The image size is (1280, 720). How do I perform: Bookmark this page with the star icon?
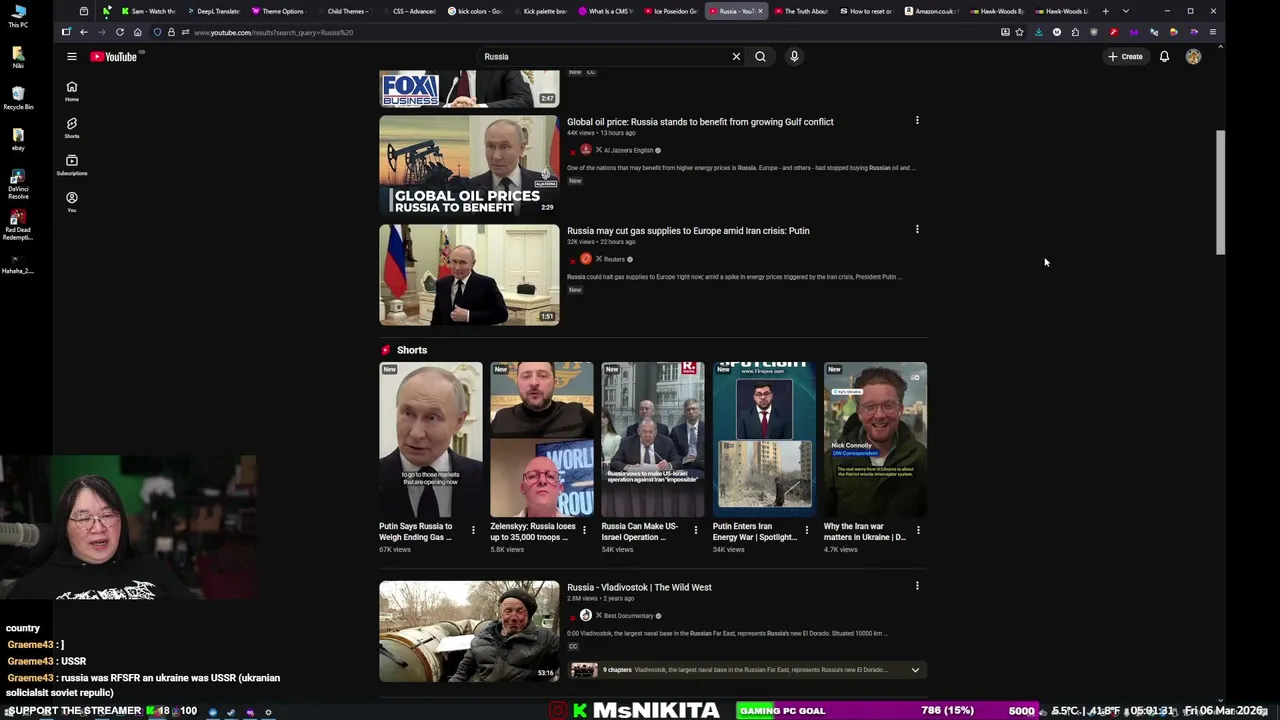click(x=1019, y=32)
